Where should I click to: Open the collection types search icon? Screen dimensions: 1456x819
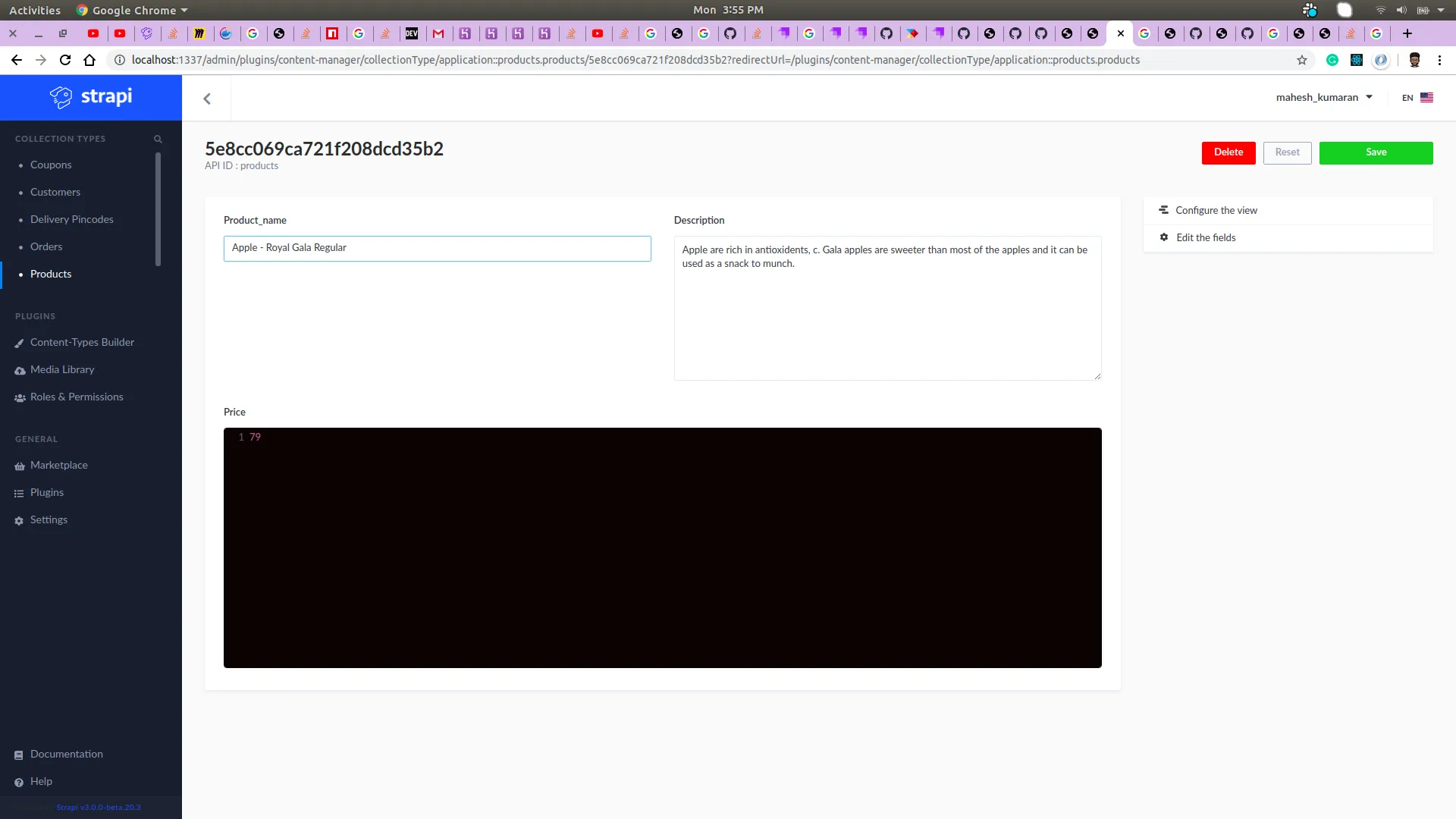[x=158, y=139]
